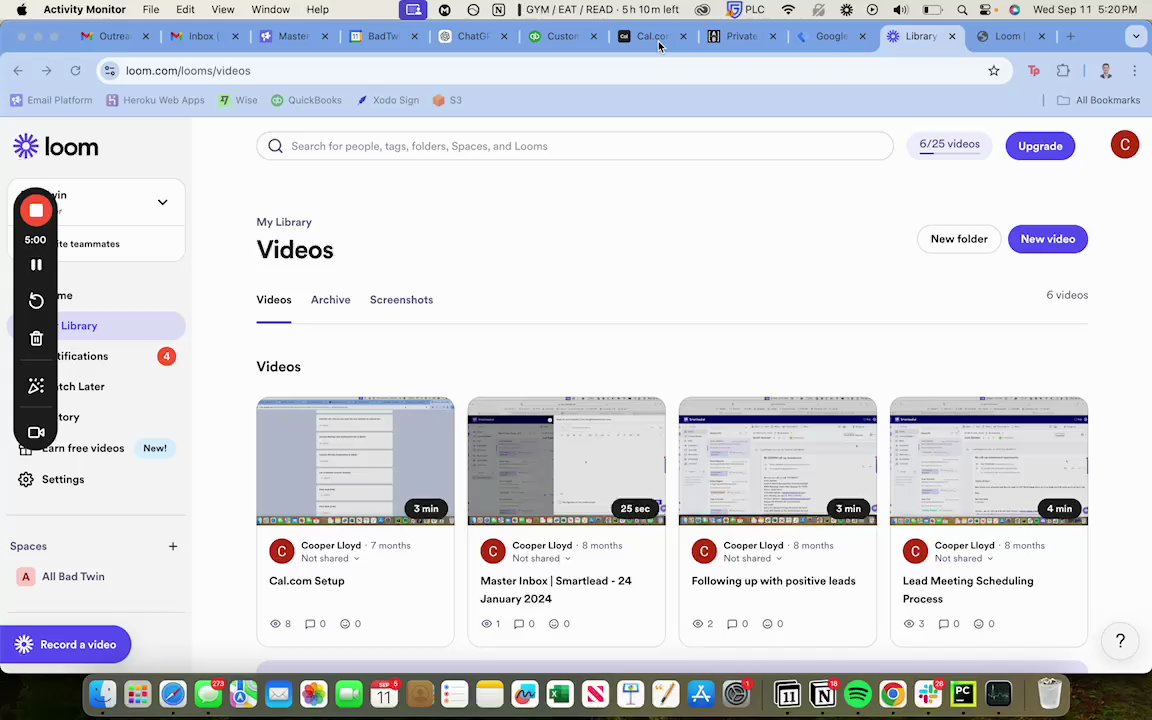The height and width of the screenshot is (720, 1152).
Task: Click views eye icon on Following up video
Action: click(x=698, y=624)
